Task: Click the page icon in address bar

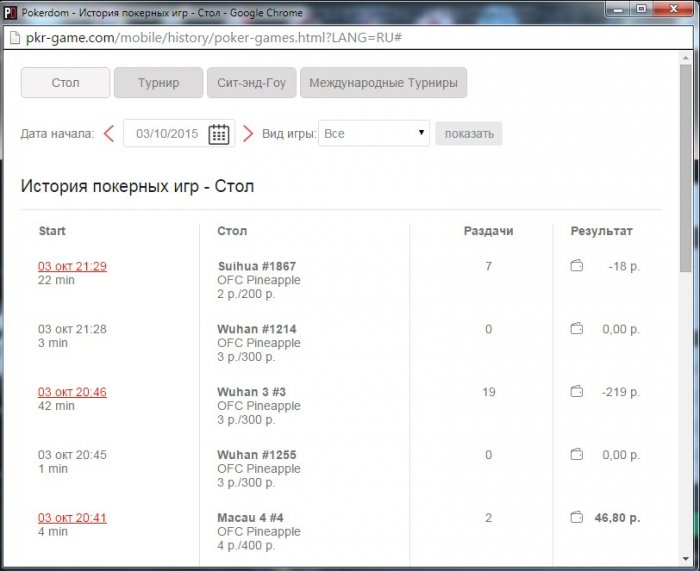Action: [15, 38]
